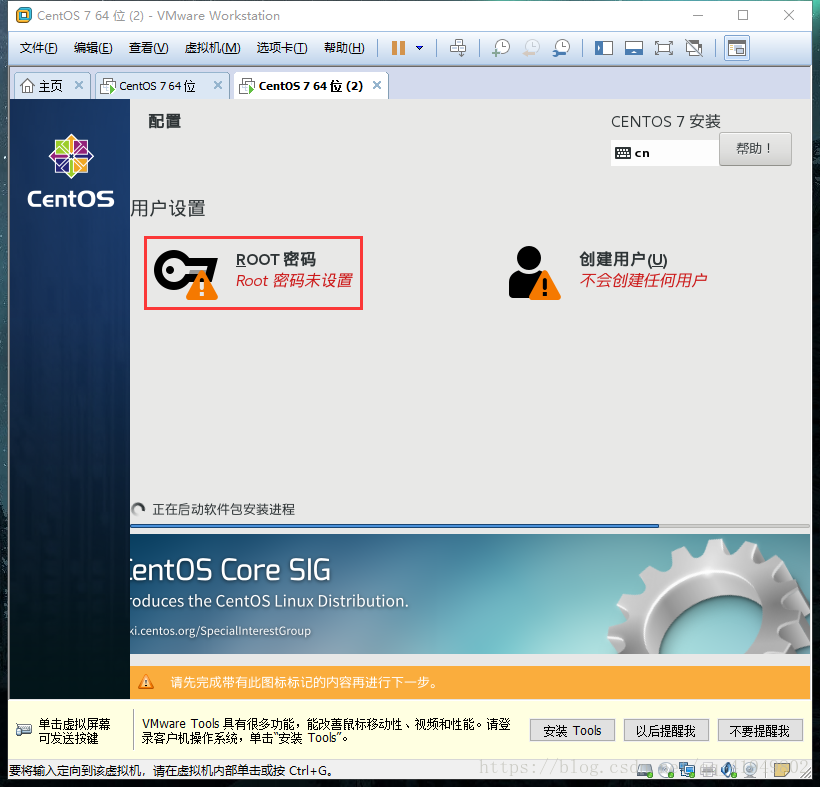Click the sound card status icon
The image size is (820, 787).
pos(729,770)
